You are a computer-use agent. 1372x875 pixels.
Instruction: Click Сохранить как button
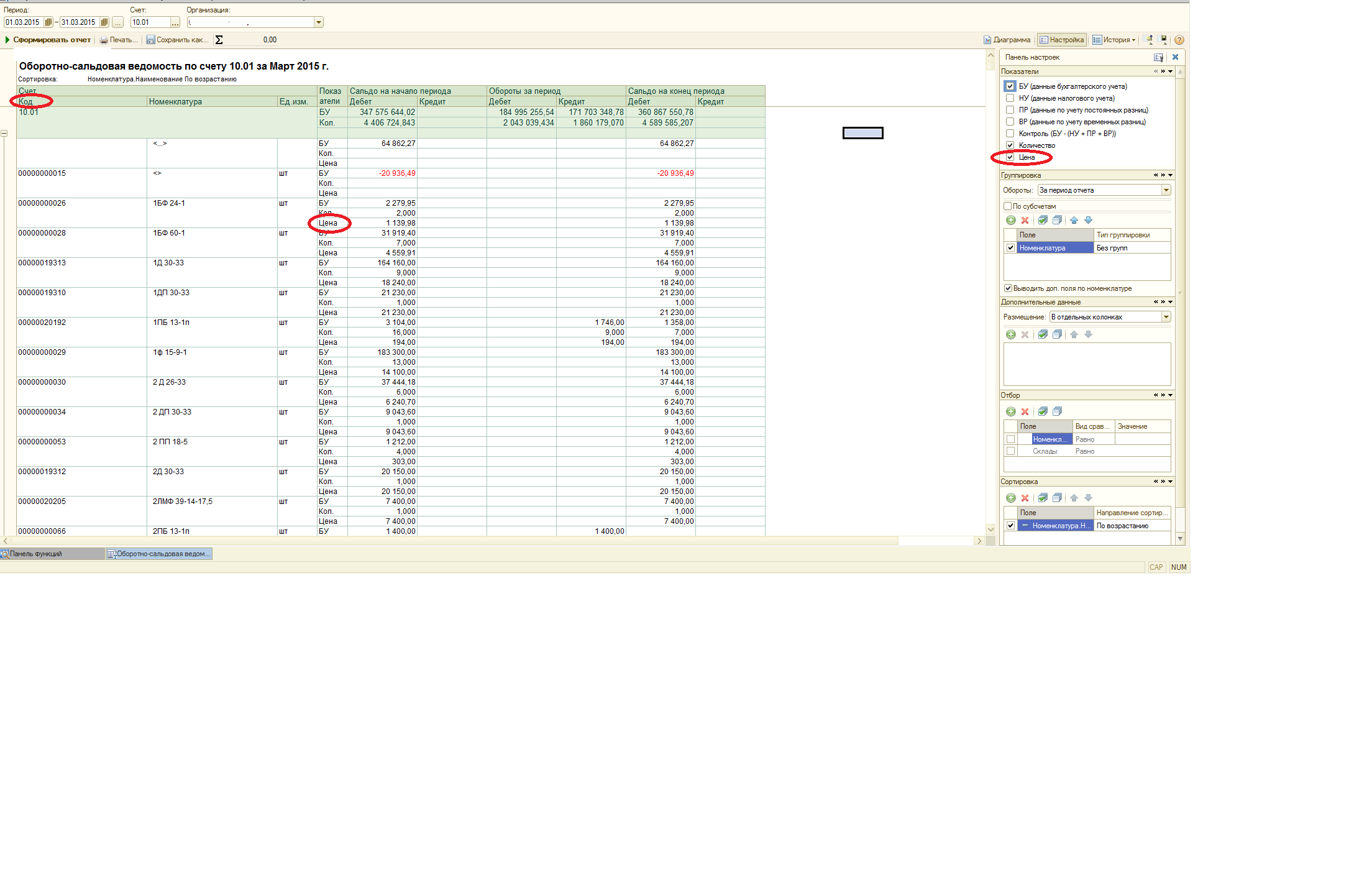pos(177,40)
